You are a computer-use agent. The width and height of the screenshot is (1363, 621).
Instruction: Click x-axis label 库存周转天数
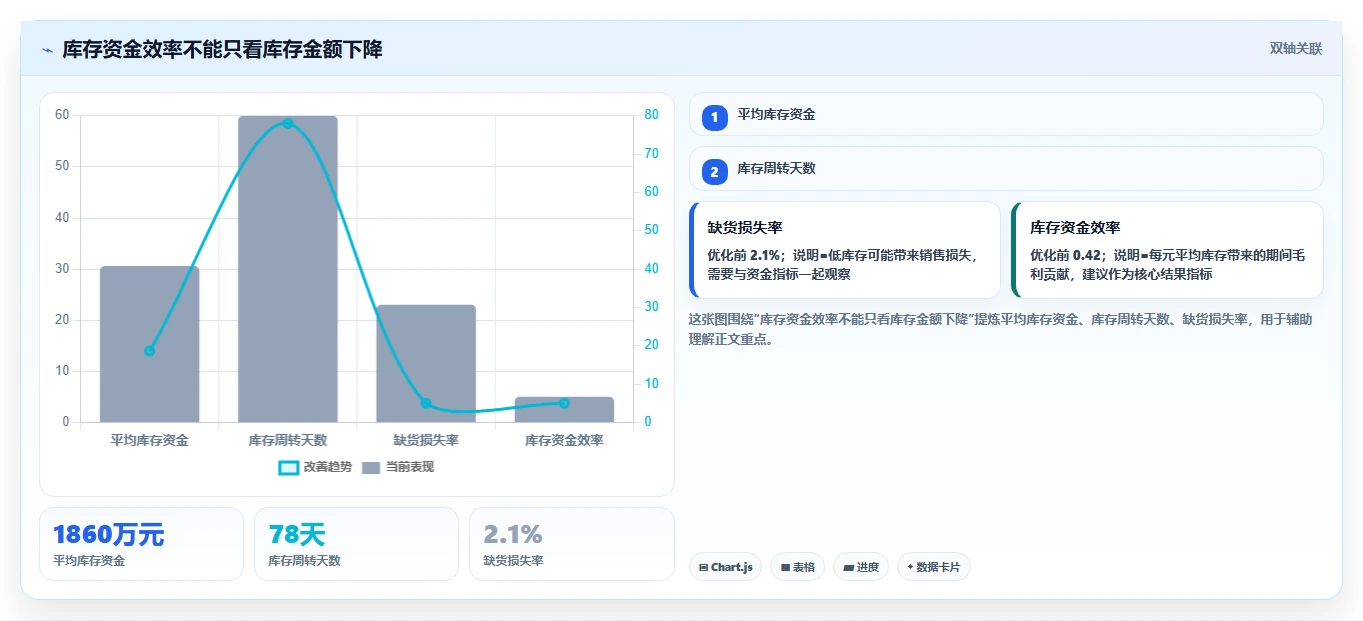(x=288, y=440)
